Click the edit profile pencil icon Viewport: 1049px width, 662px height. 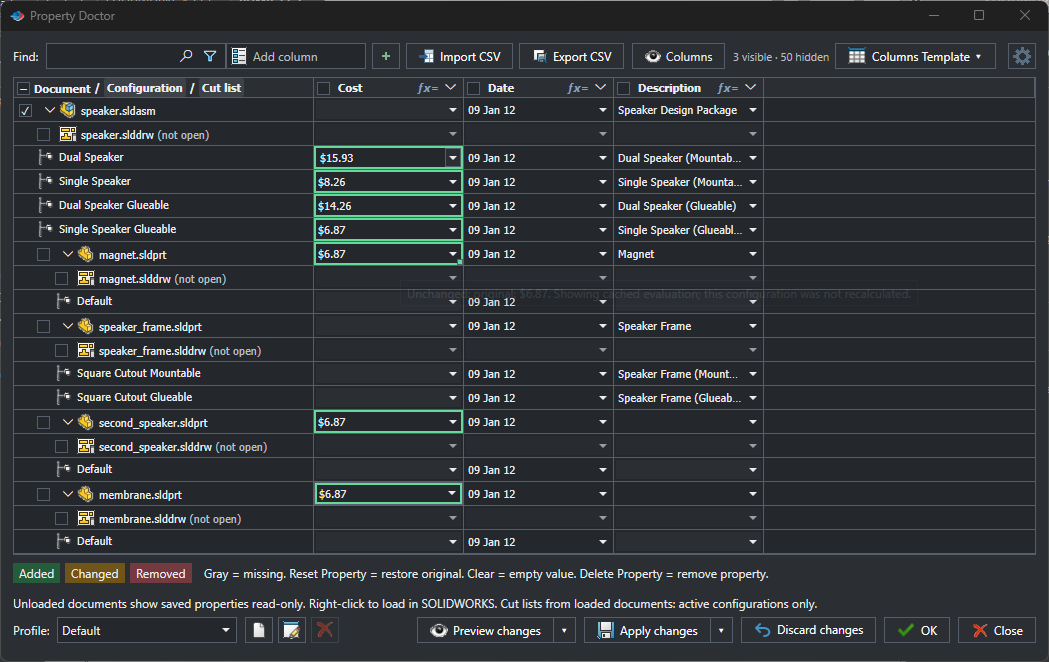292,630
